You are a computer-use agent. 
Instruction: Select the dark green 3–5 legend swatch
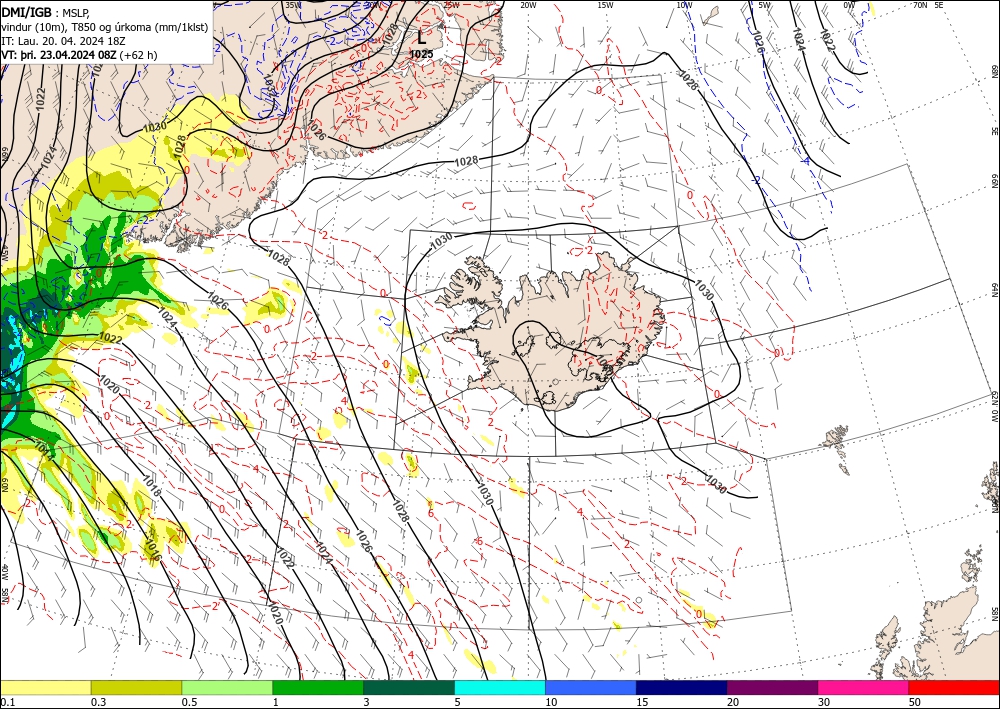pyautogui.click(x=409, y=687)
